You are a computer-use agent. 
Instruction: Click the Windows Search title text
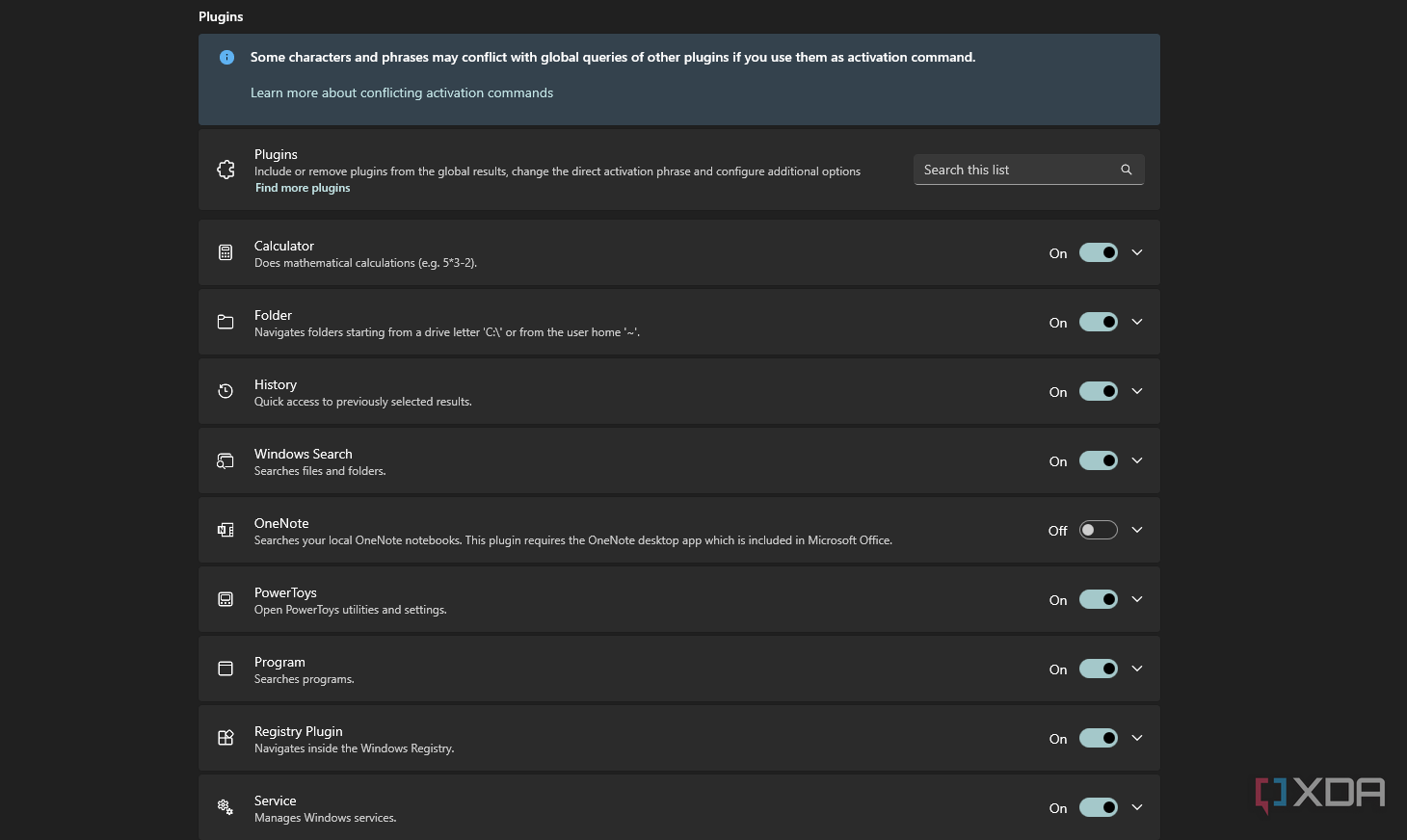click(x=304, y=454)
